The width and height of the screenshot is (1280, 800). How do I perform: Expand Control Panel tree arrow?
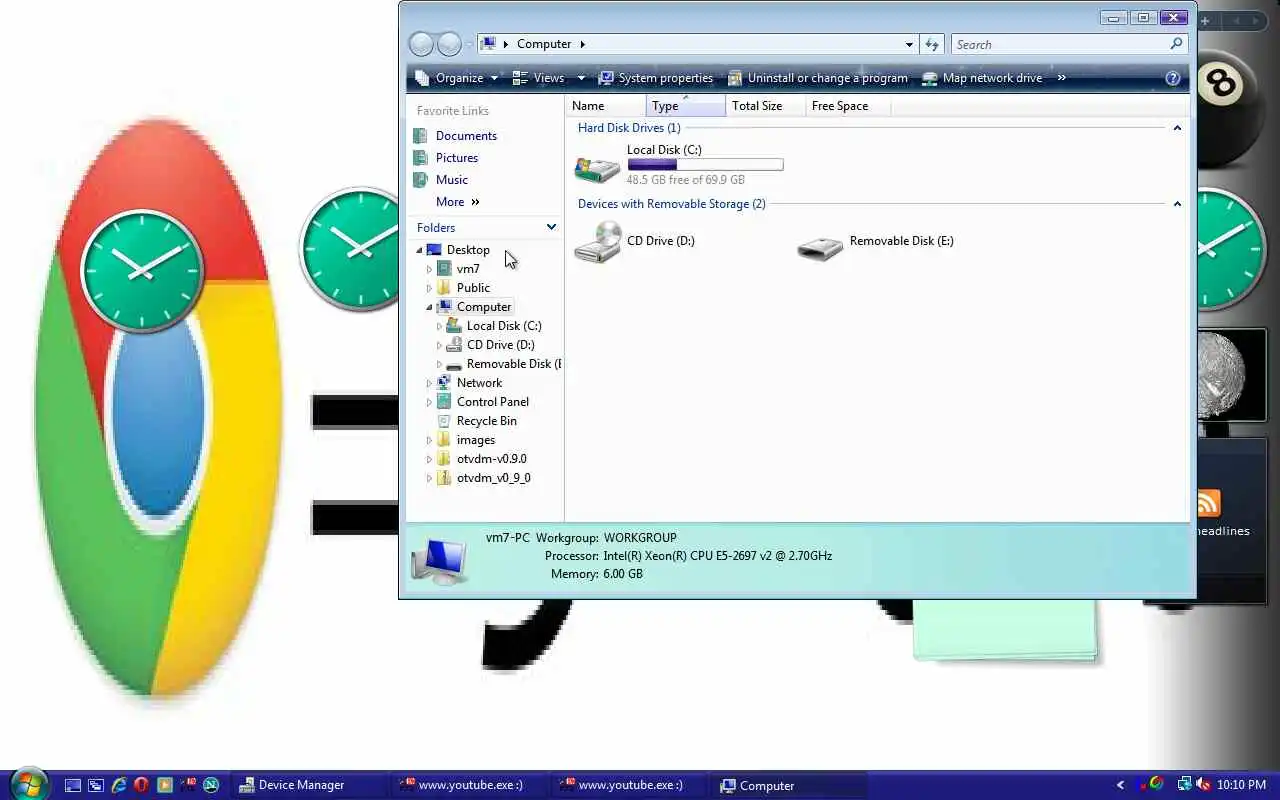coord(430,402)
